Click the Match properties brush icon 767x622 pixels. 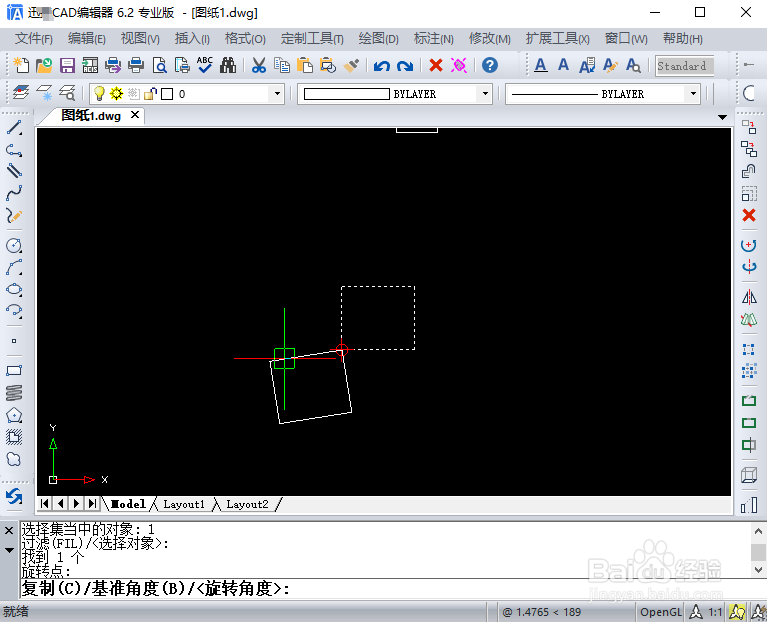pyautogui.click(x=351, y=65)
